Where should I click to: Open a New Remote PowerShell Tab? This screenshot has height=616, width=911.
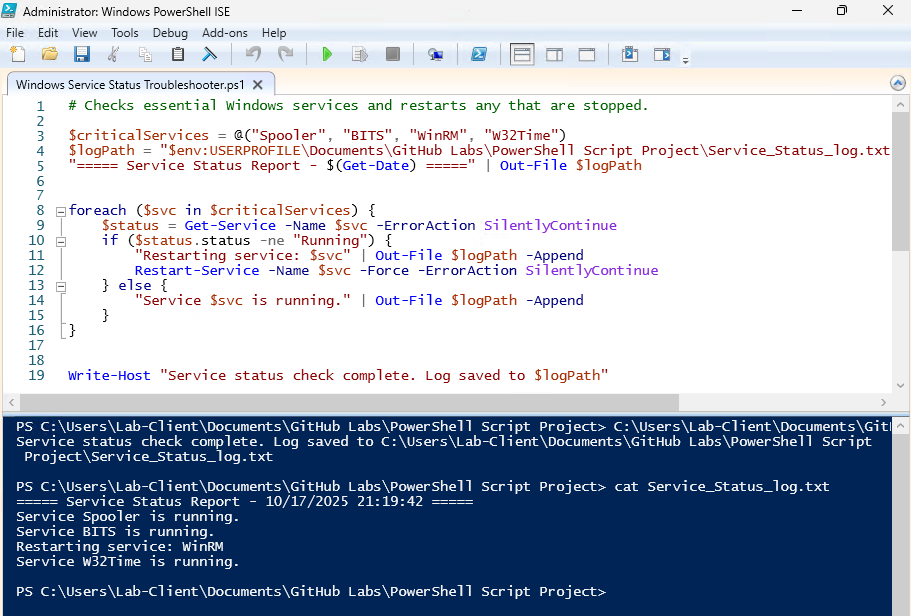pyautogui.click(x=436, y=54)
